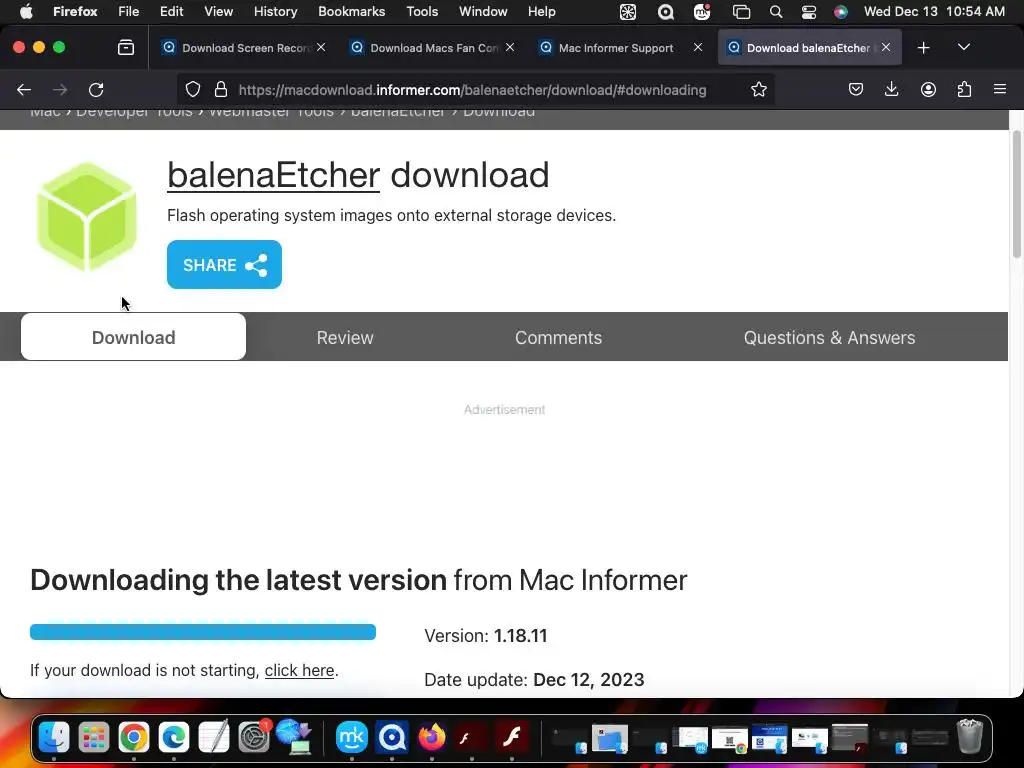Open the History menu

click(x=275, y=11)
